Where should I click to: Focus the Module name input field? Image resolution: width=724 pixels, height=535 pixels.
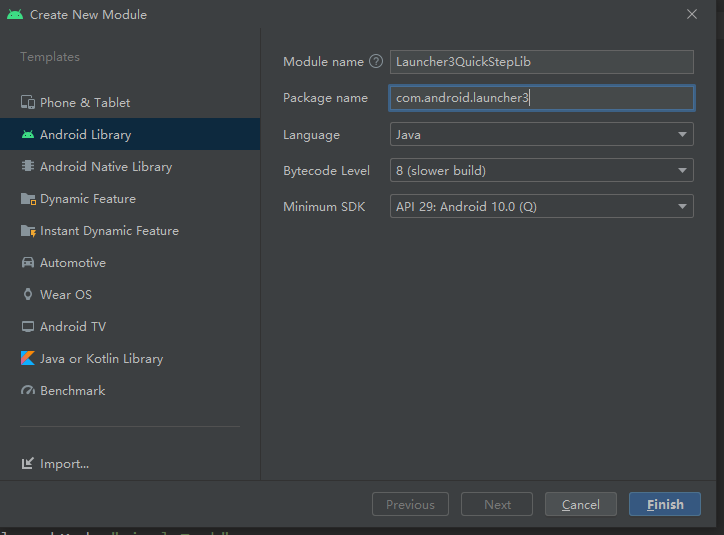542,62
